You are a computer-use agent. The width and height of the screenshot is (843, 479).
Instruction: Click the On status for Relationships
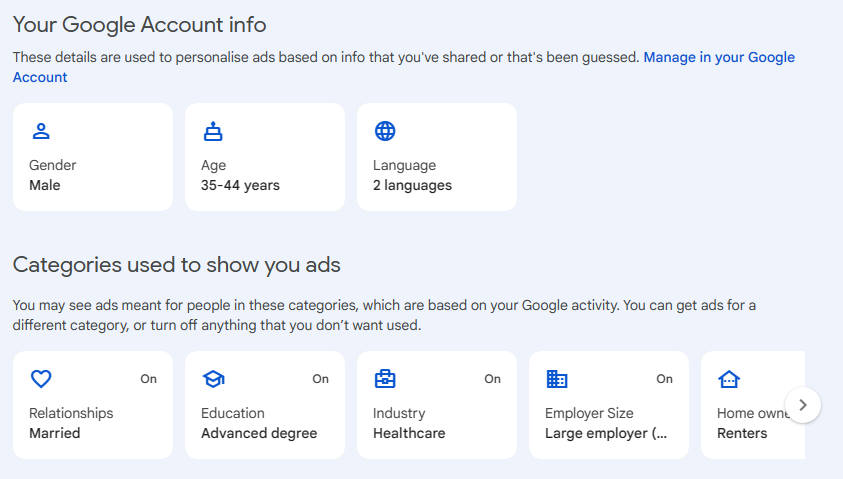point(148,379)
